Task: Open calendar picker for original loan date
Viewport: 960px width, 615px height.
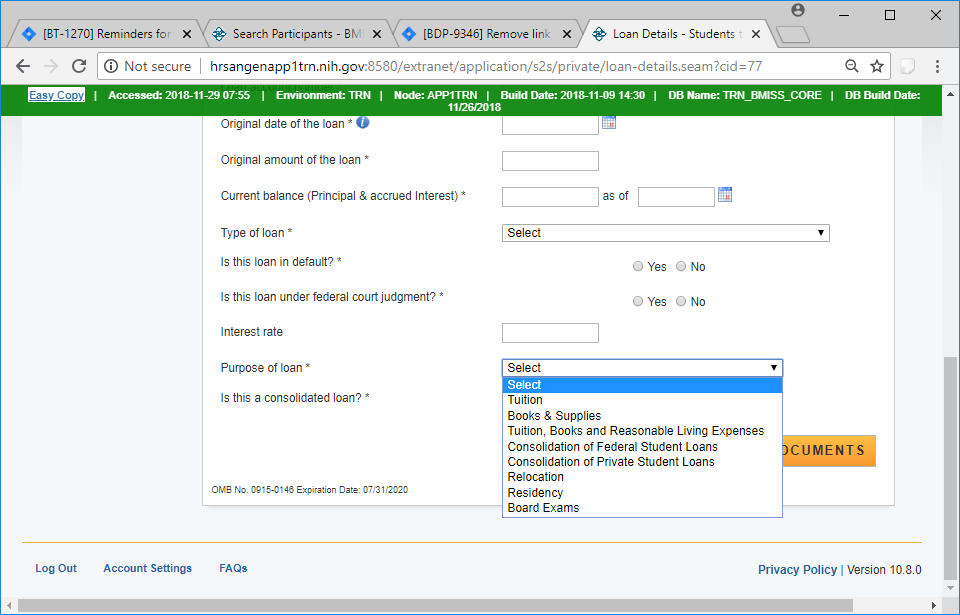Action: [608, 123]
